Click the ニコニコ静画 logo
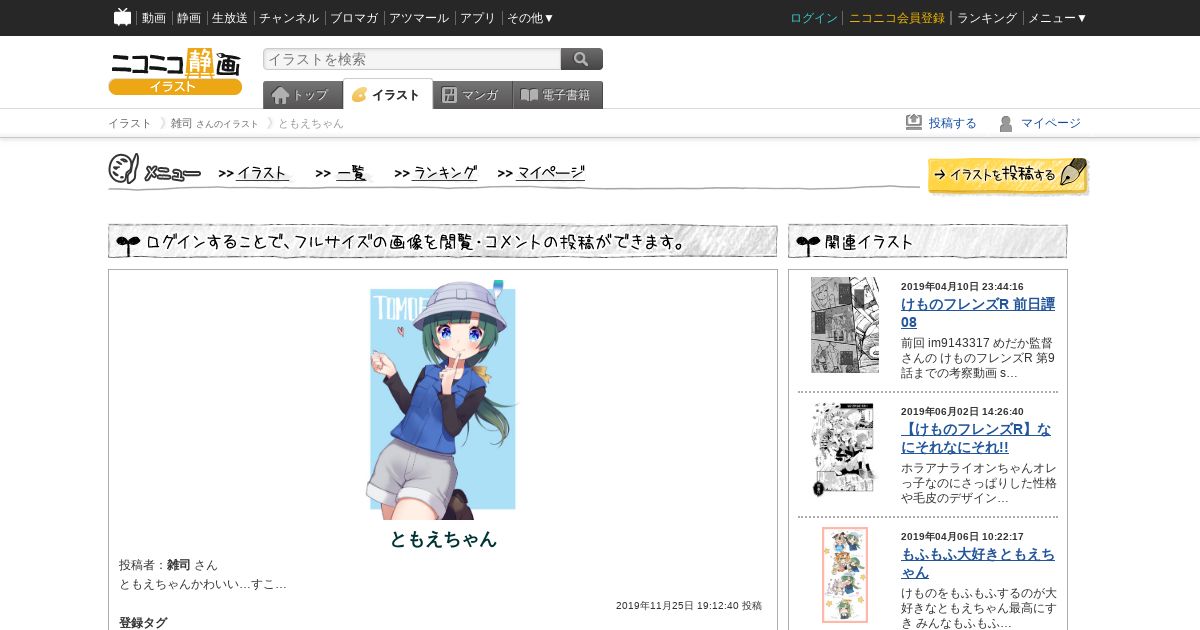The width and height of the screenshot is (1200, 630). pyautogui.click(x=175, y=71)
